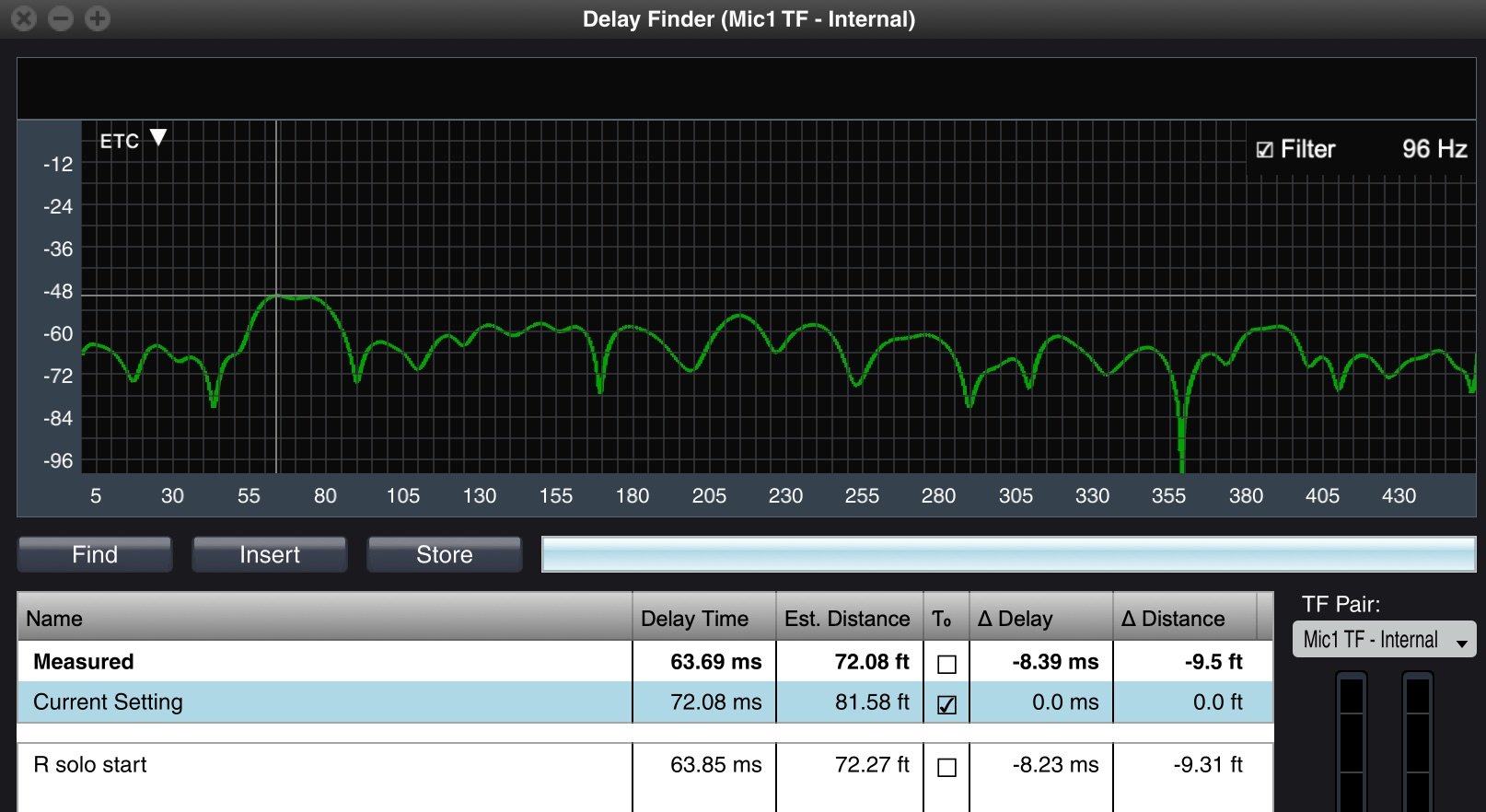
Task: Close the Delay Finder window
Action: point(24,18)
